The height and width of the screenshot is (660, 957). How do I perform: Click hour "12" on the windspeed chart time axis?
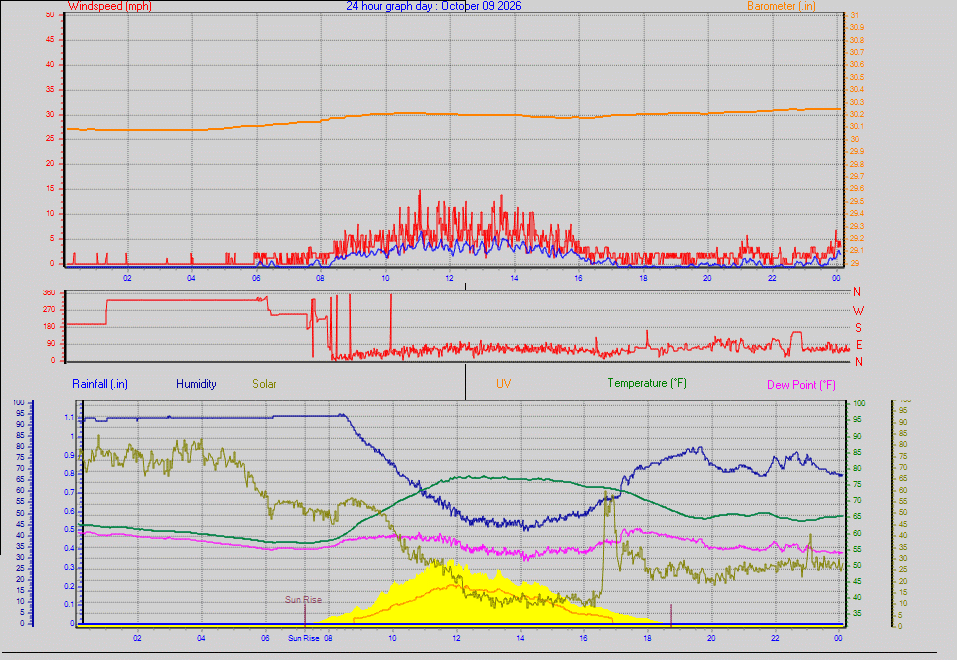pyautogui.click(x=450, y=278)
